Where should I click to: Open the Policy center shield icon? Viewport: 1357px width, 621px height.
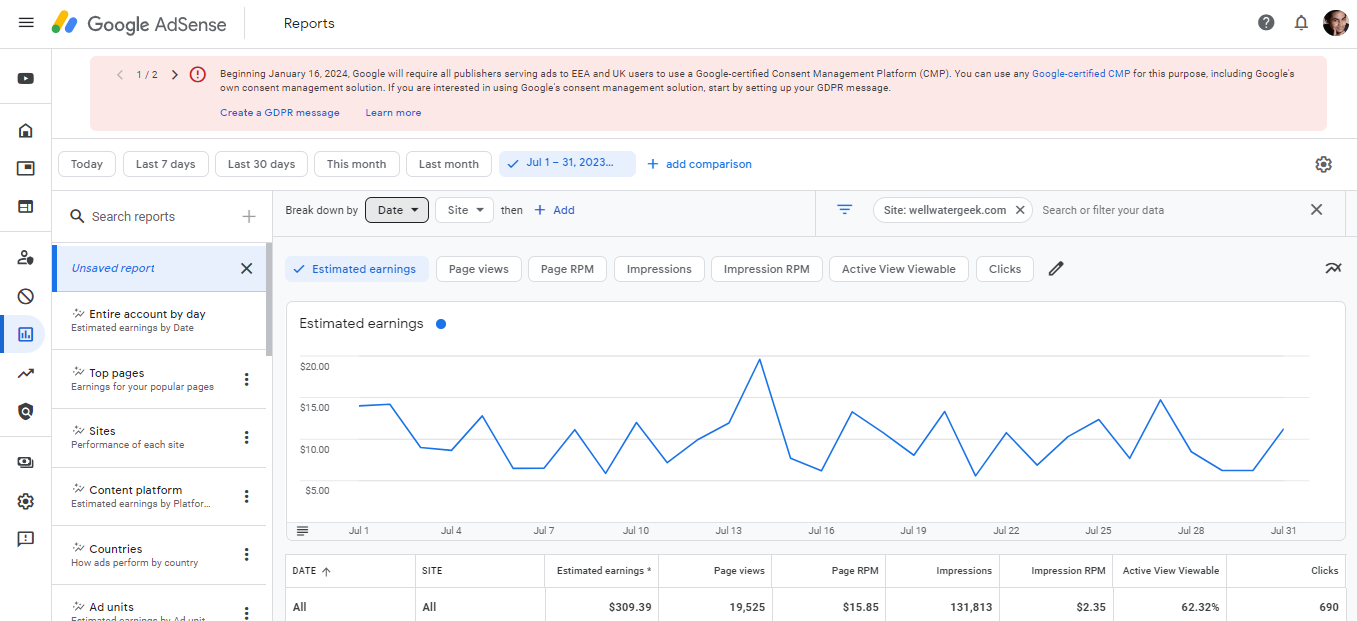(x=26, y=411)
